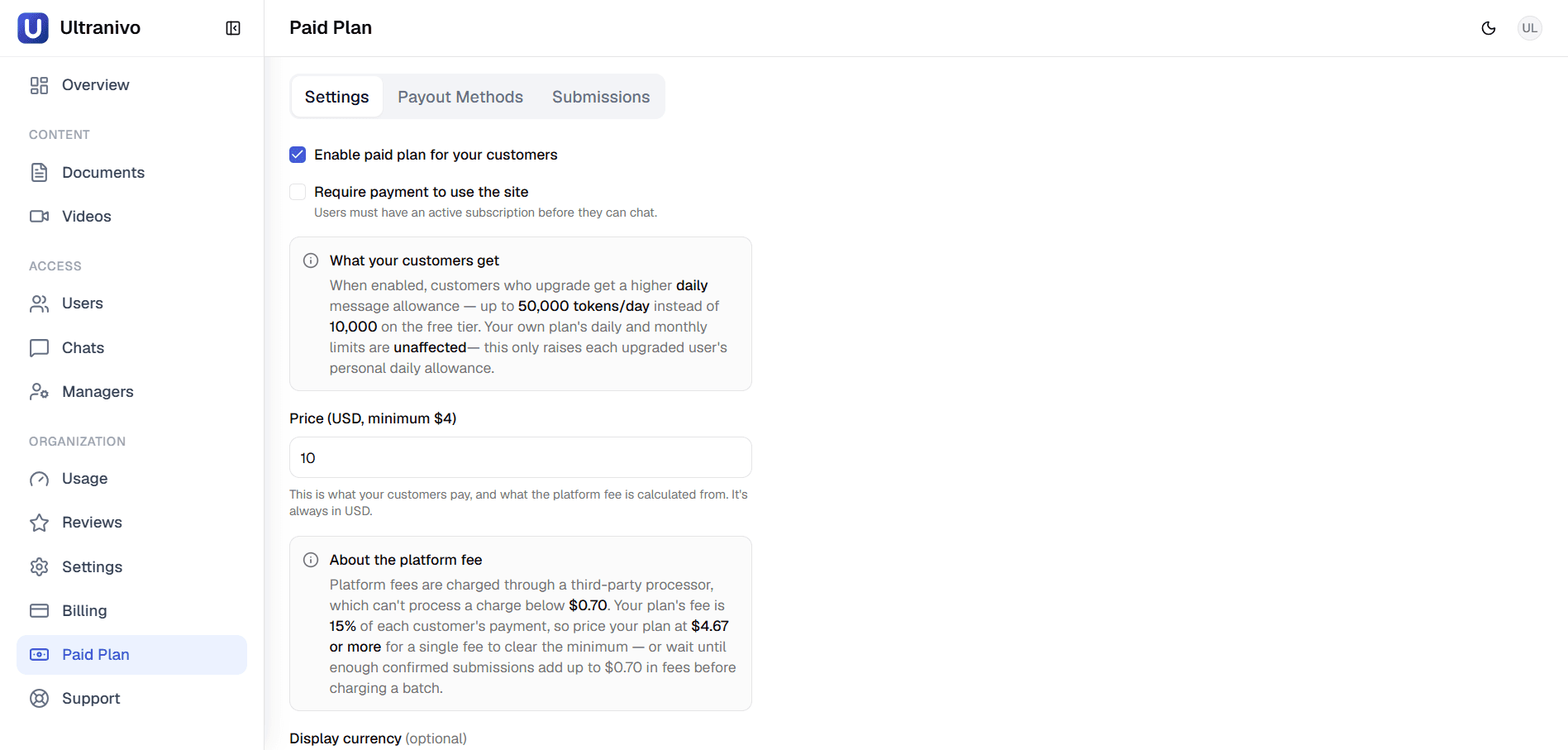The width and height of the screenshot is (1568, 750).
Task: Click the CONTENT section label
Action: tap(60, 135)
